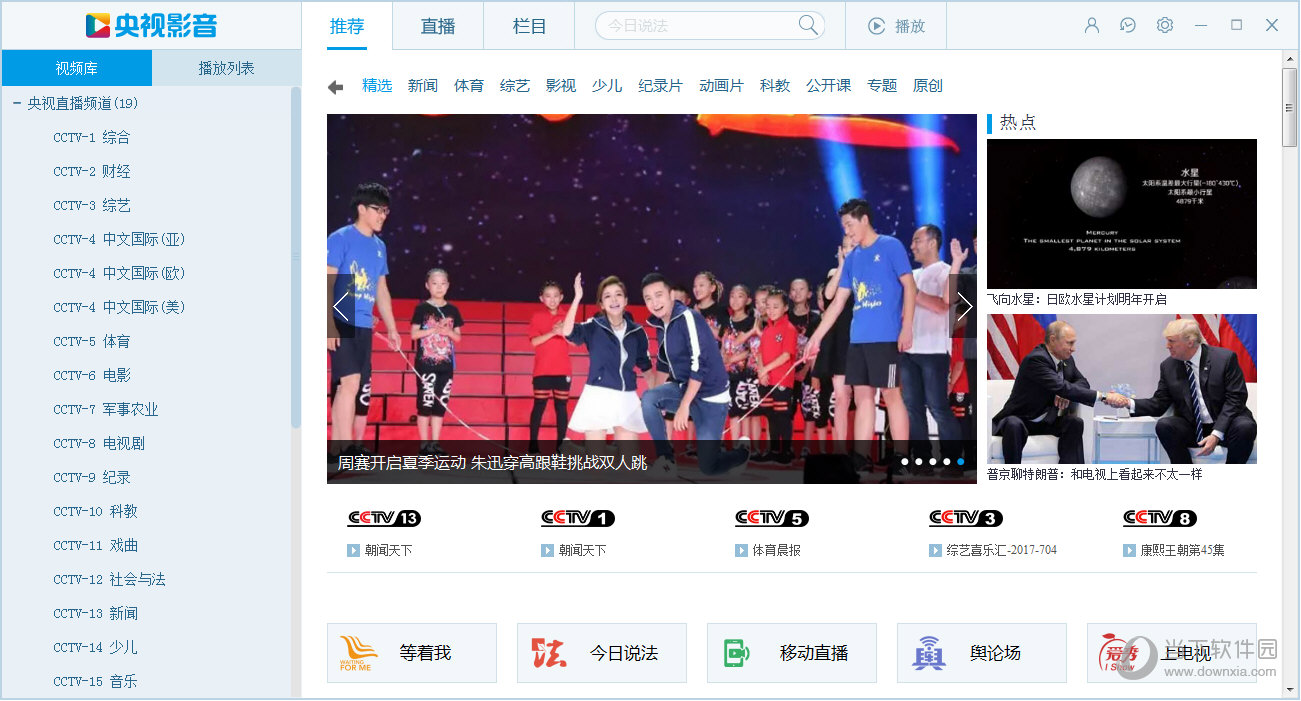Select the 综艺 category
This screenshot has height=701, width=1301.
[x=515, y=86]
